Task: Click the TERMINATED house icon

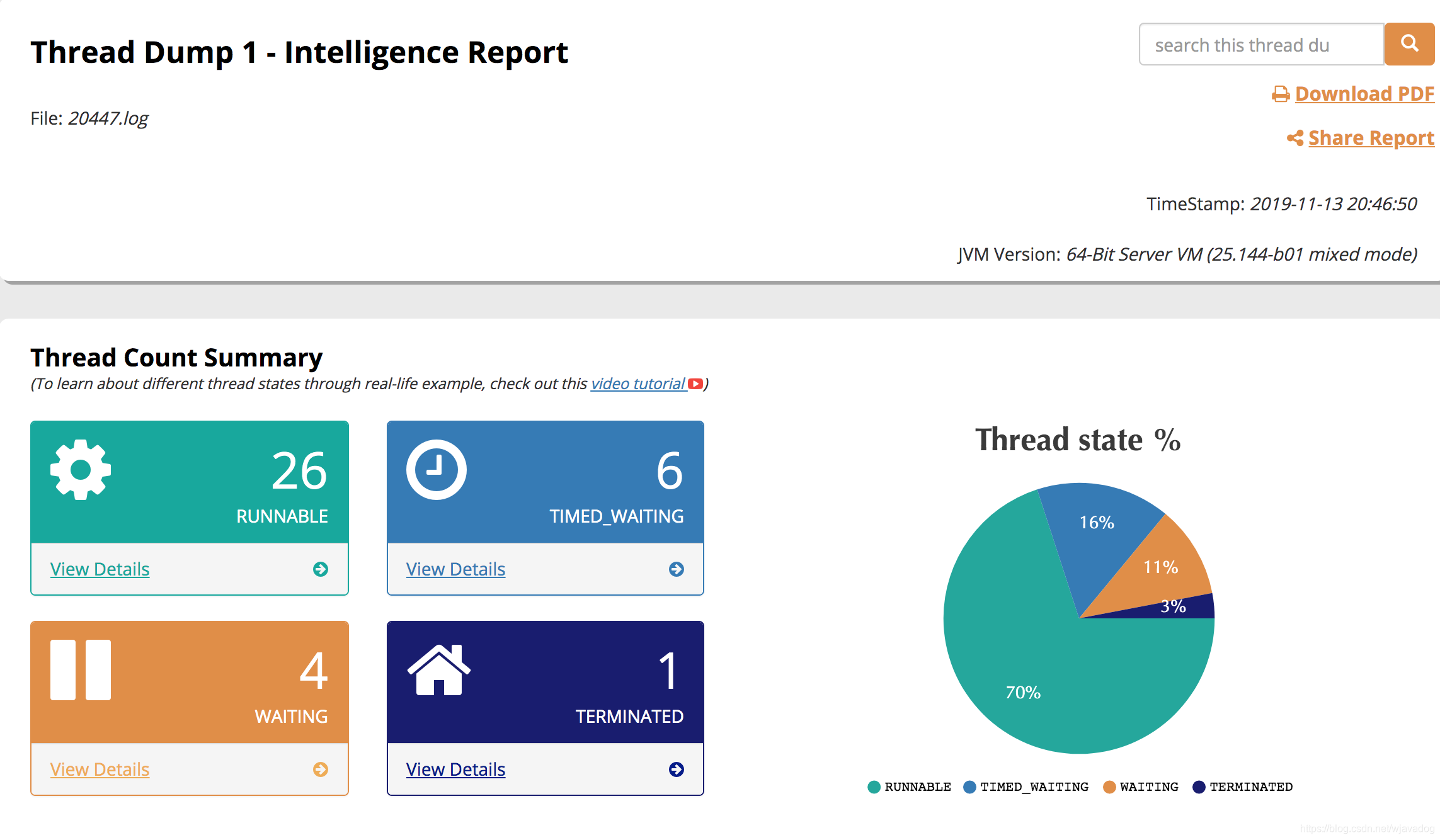Action: click(x=438, y=670)
